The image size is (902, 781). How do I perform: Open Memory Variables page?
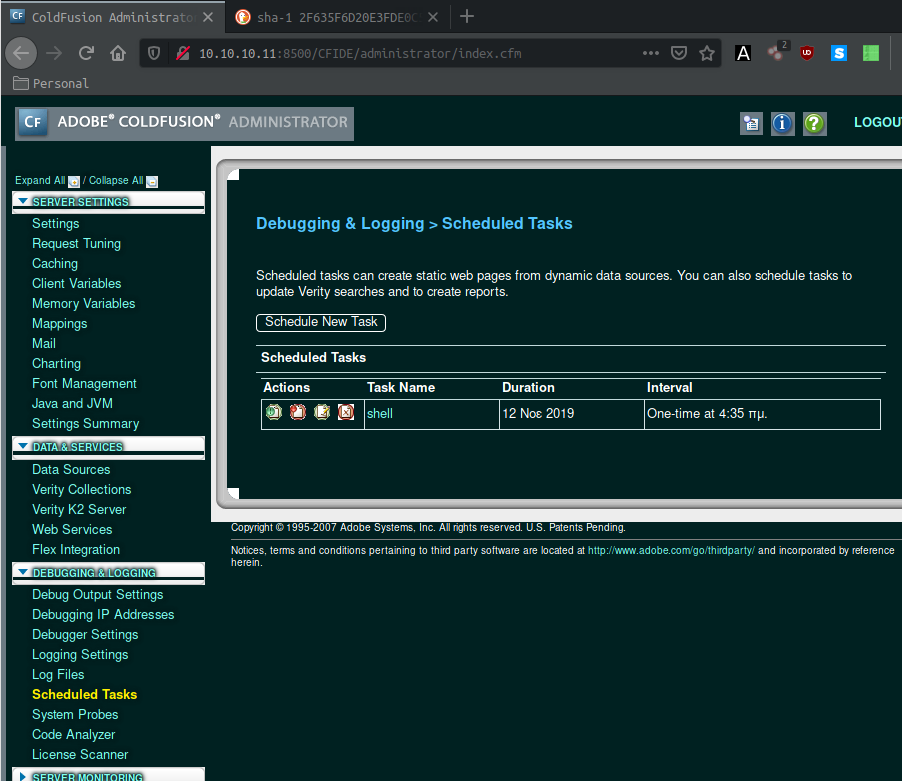pos(83,304)
